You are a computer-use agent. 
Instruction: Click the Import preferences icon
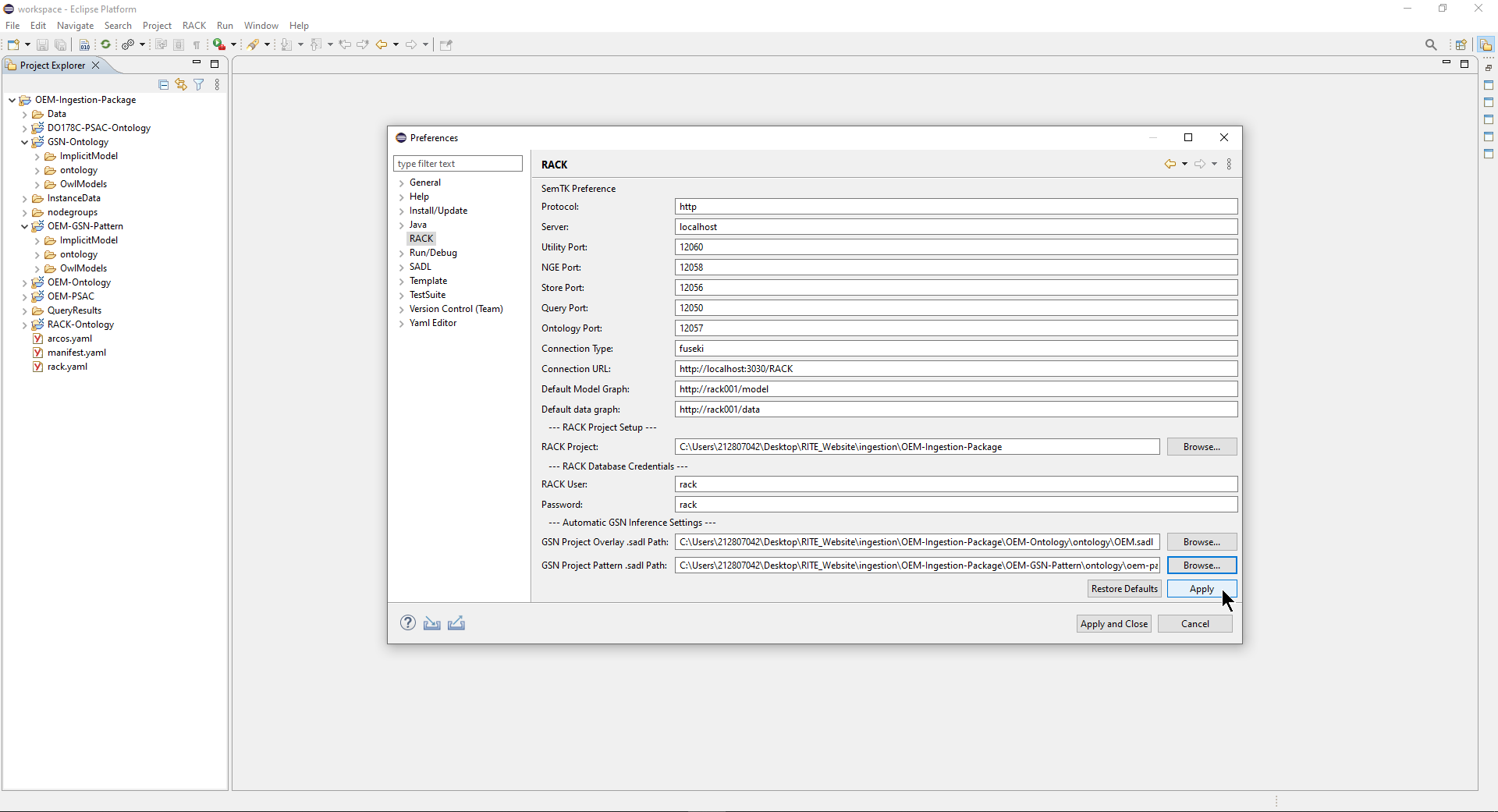[x=432, y=622]
